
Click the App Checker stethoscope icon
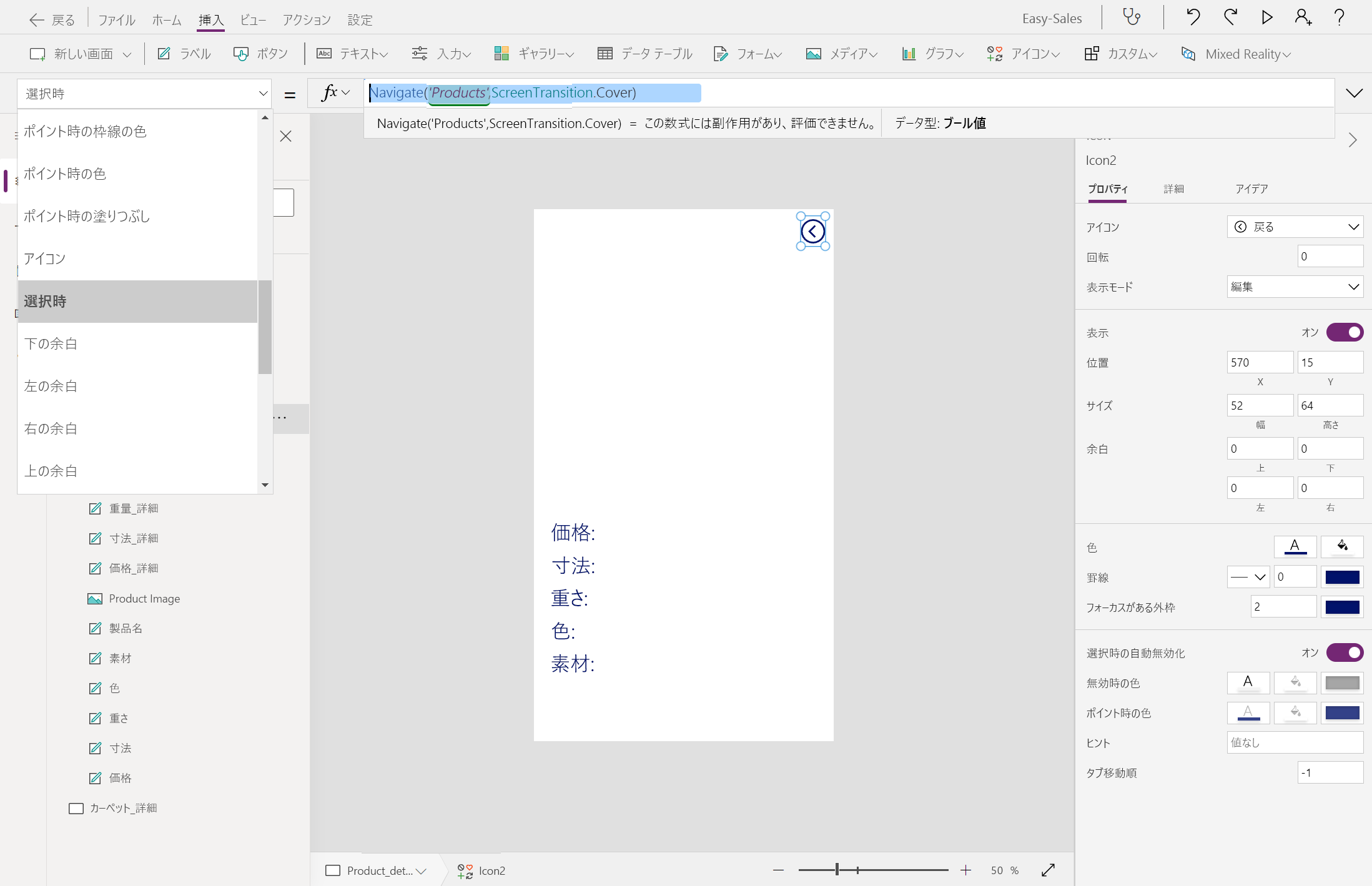[x=1132, y=17]
